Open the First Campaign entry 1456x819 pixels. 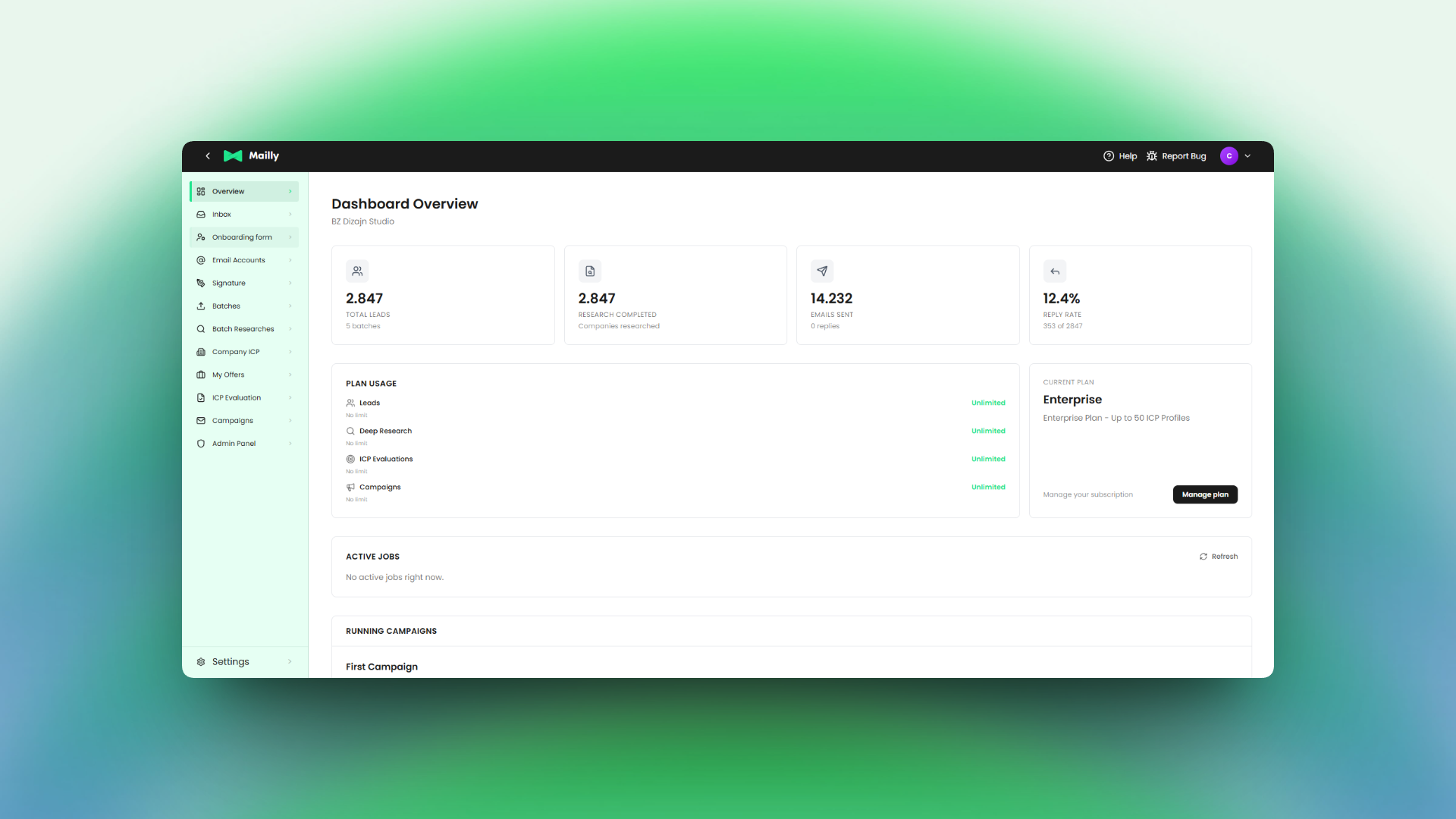point(381,667)
